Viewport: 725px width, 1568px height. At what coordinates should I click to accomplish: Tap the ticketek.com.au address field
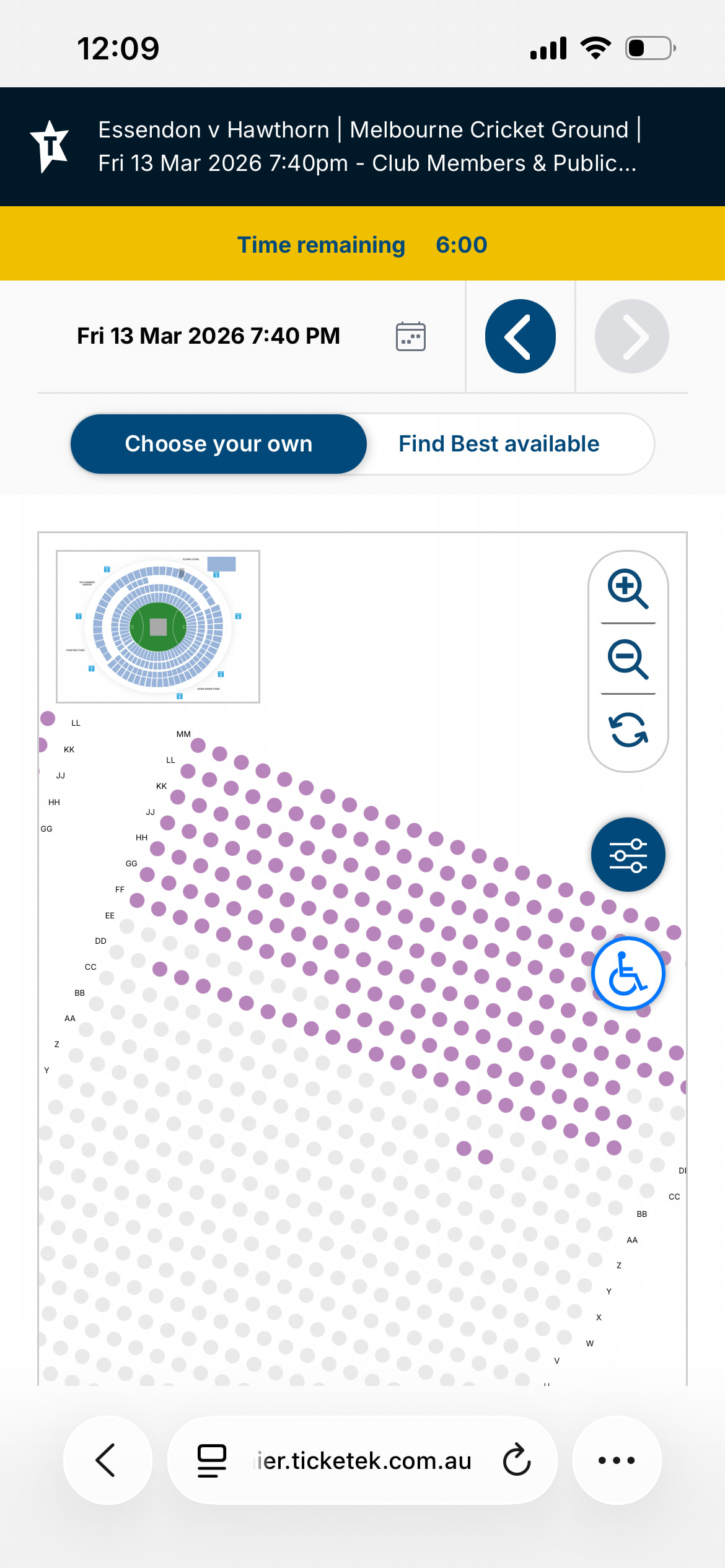364,1460
